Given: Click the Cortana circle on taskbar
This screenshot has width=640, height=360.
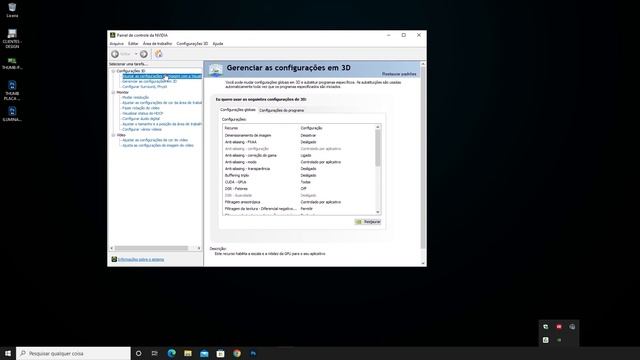Looking at the screenshot, I should 138,353.
